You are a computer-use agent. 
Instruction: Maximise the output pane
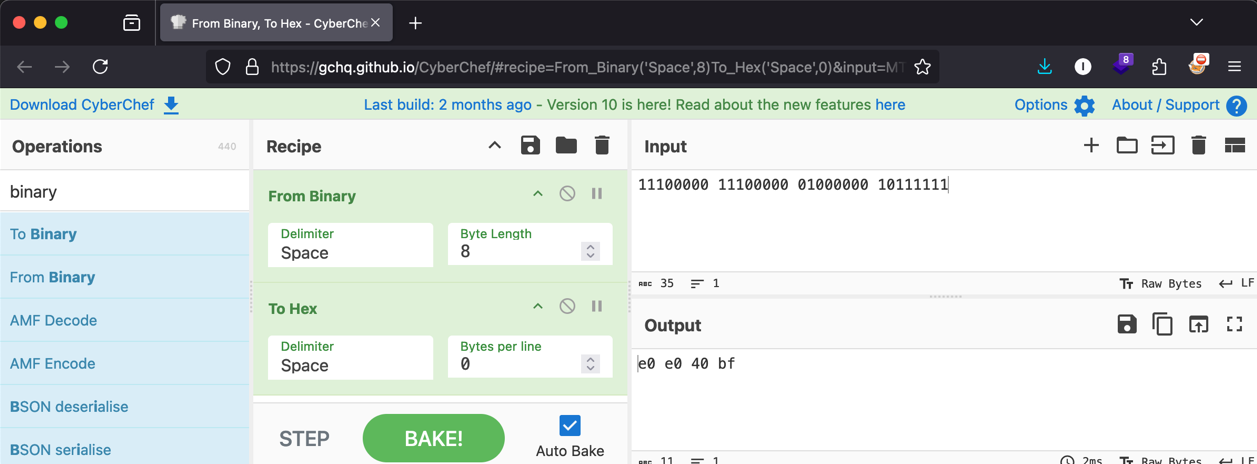tap(1235, 324)
